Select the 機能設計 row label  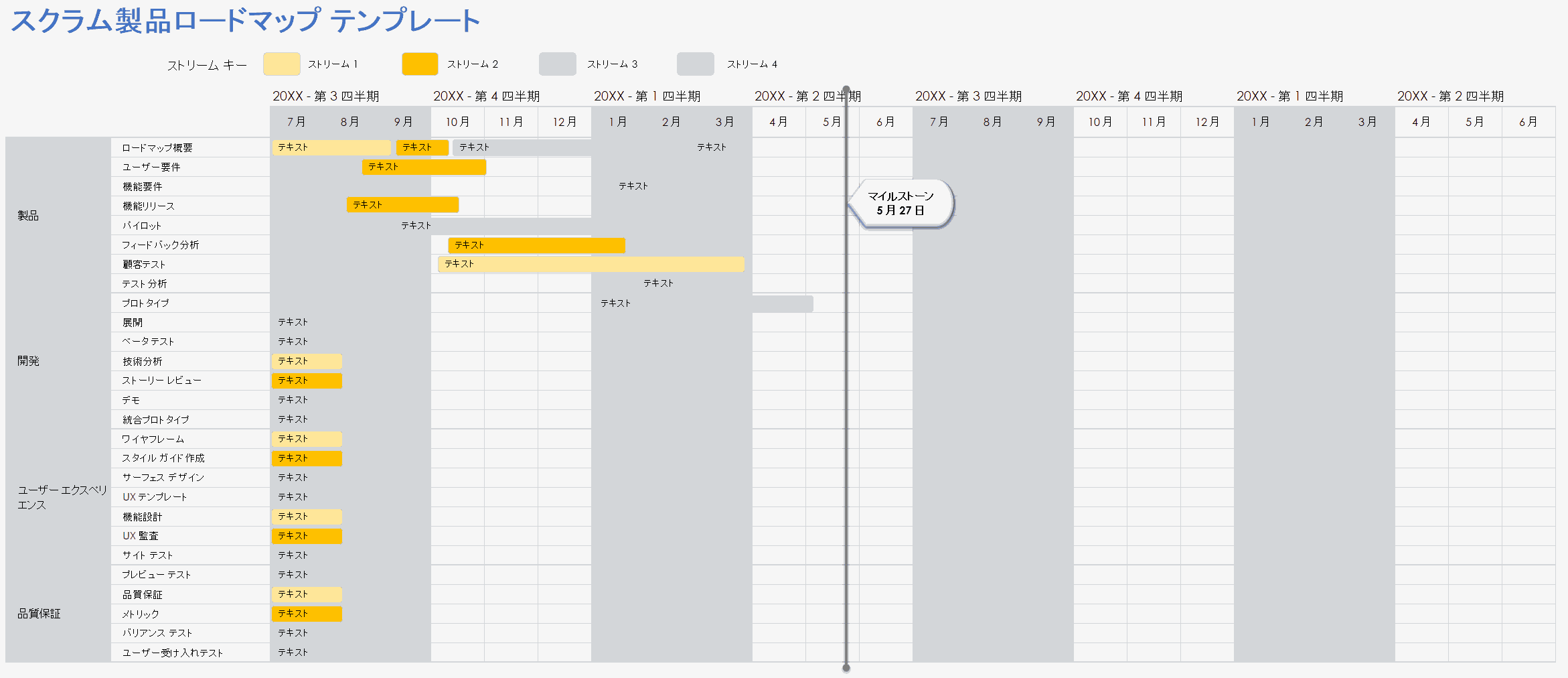point(142,517)
